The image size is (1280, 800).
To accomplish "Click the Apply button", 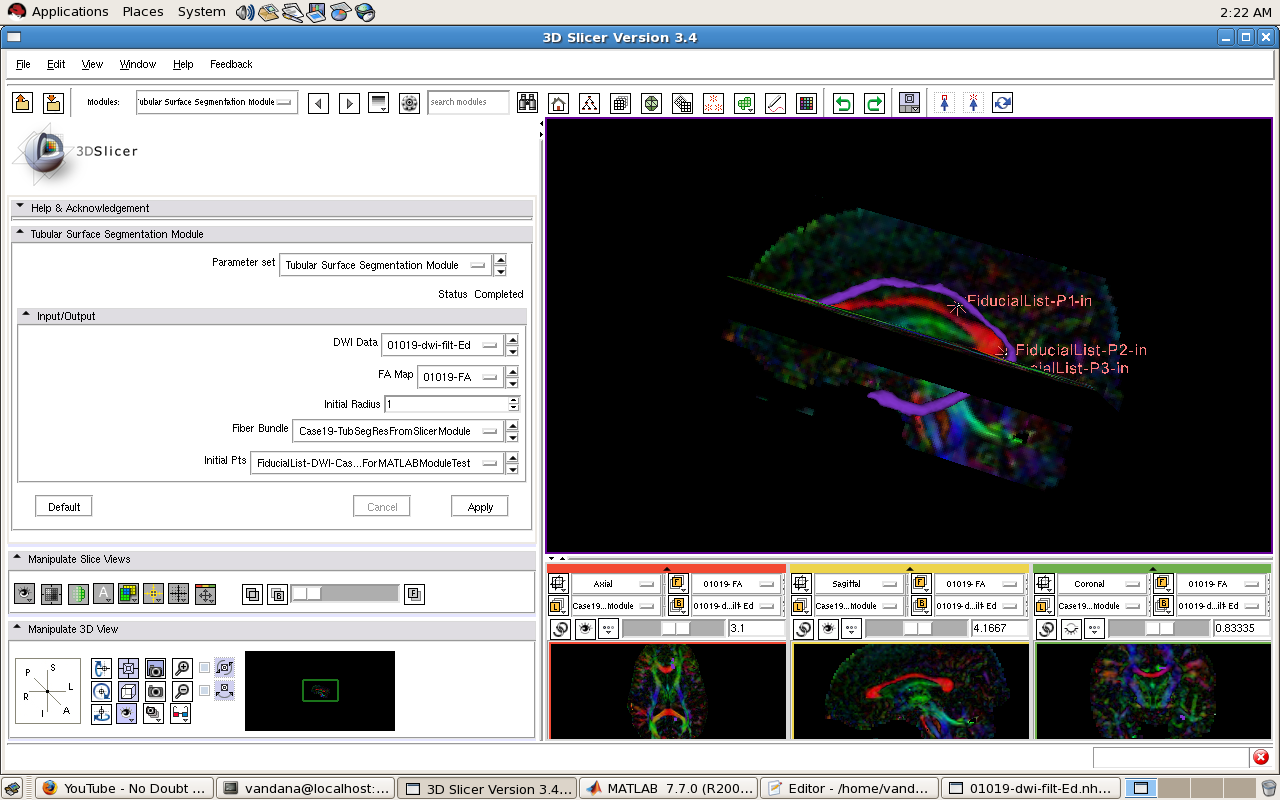I will [480, 507].
